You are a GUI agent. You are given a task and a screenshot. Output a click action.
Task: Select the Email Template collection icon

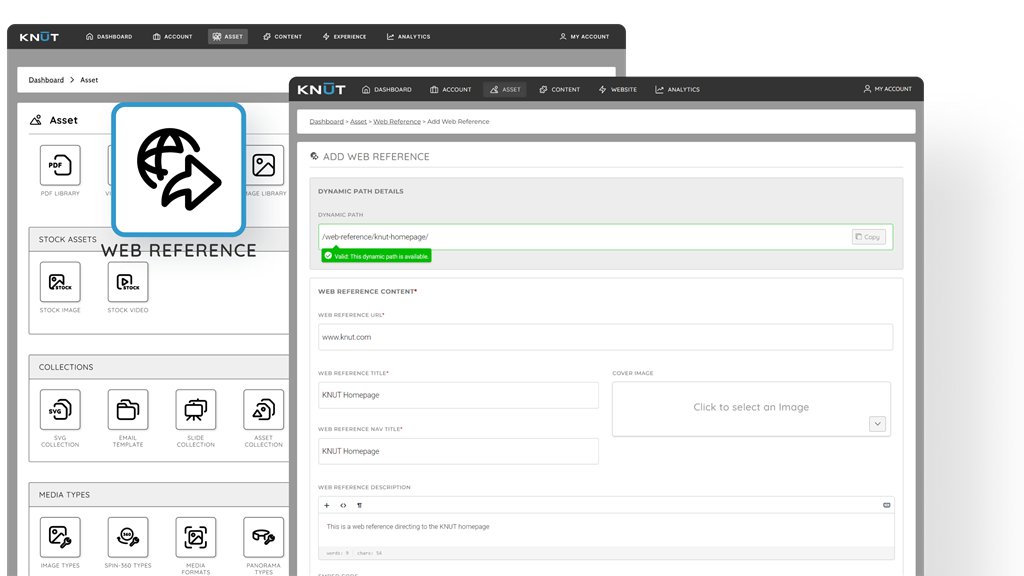pyautogui.click(x=128, y=410)
